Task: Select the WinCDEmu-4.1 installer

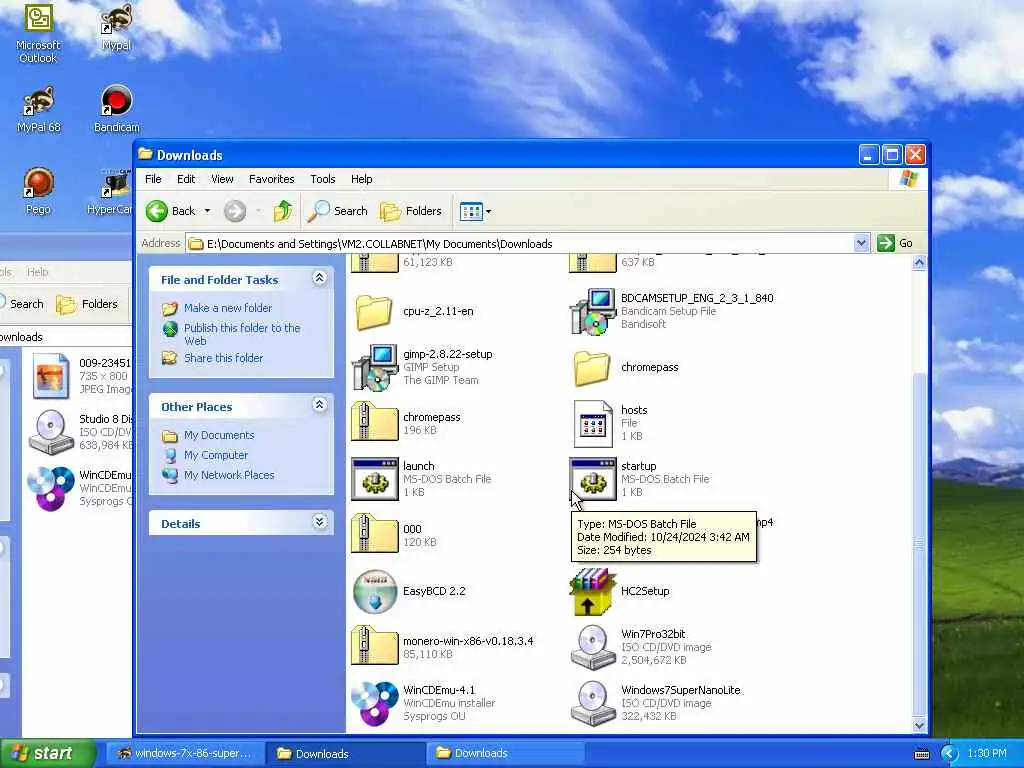Action: pos(424,703)
